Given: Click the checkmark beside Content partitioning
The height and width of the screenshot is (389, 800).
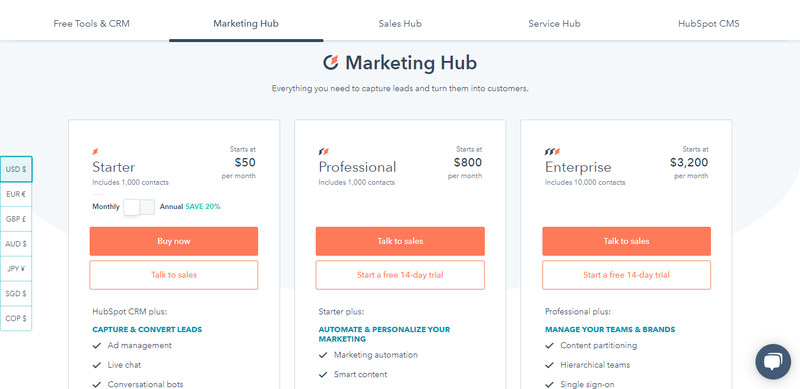Looking at the screenshot, I should [549, 346].
